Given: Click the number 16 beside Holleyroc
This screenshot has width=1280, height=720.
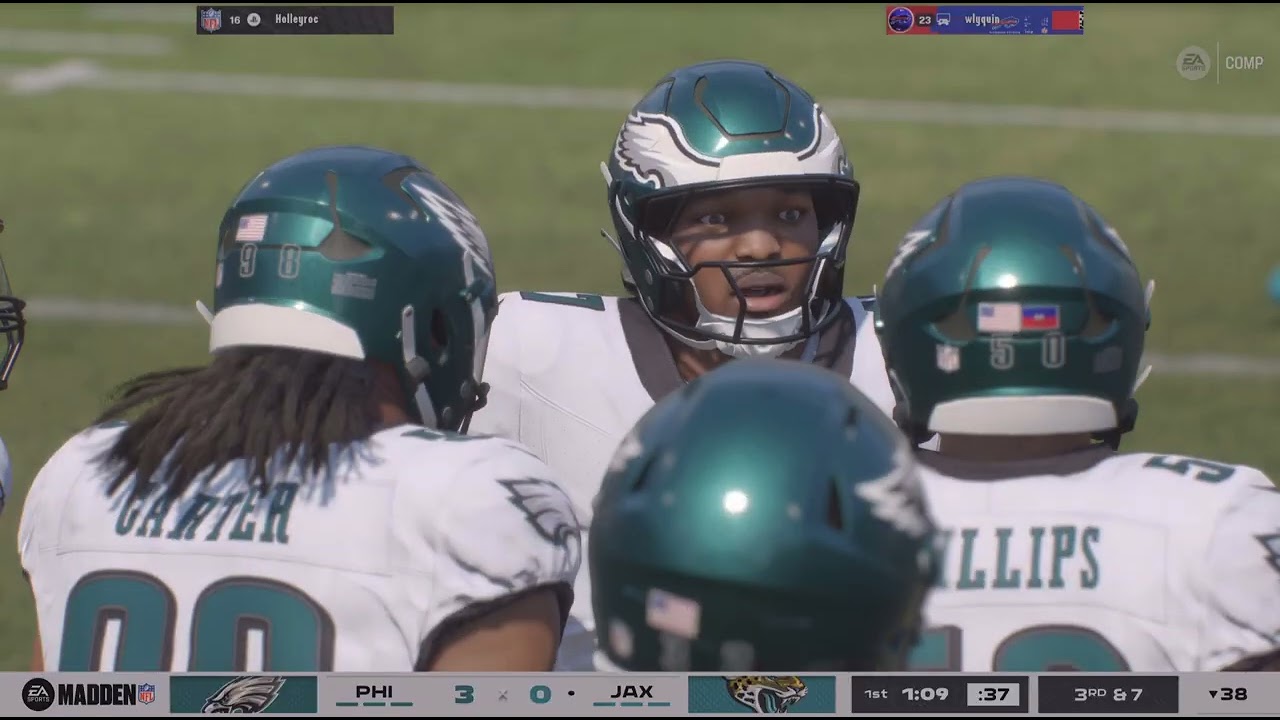Looking at the screenshot, I should click(x=235, y=20).
